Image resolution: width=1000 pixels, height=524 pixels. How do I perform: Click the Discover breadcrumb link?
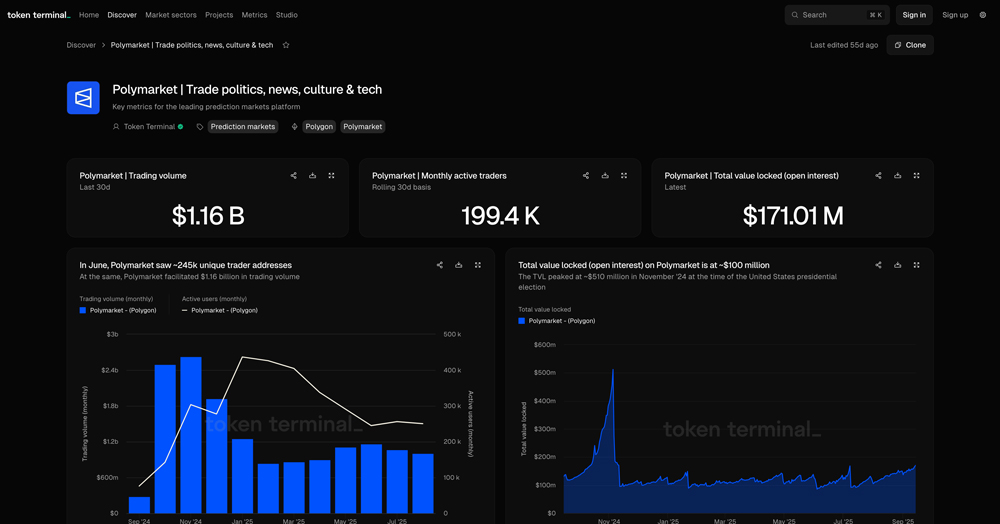(x=81, y=45)
